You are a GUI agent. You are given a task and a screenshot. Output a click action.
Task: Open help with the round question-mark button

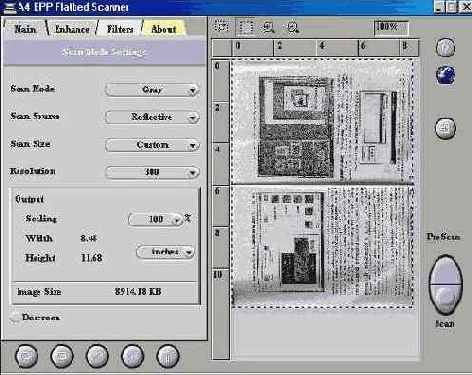click(x=445, y=48)
